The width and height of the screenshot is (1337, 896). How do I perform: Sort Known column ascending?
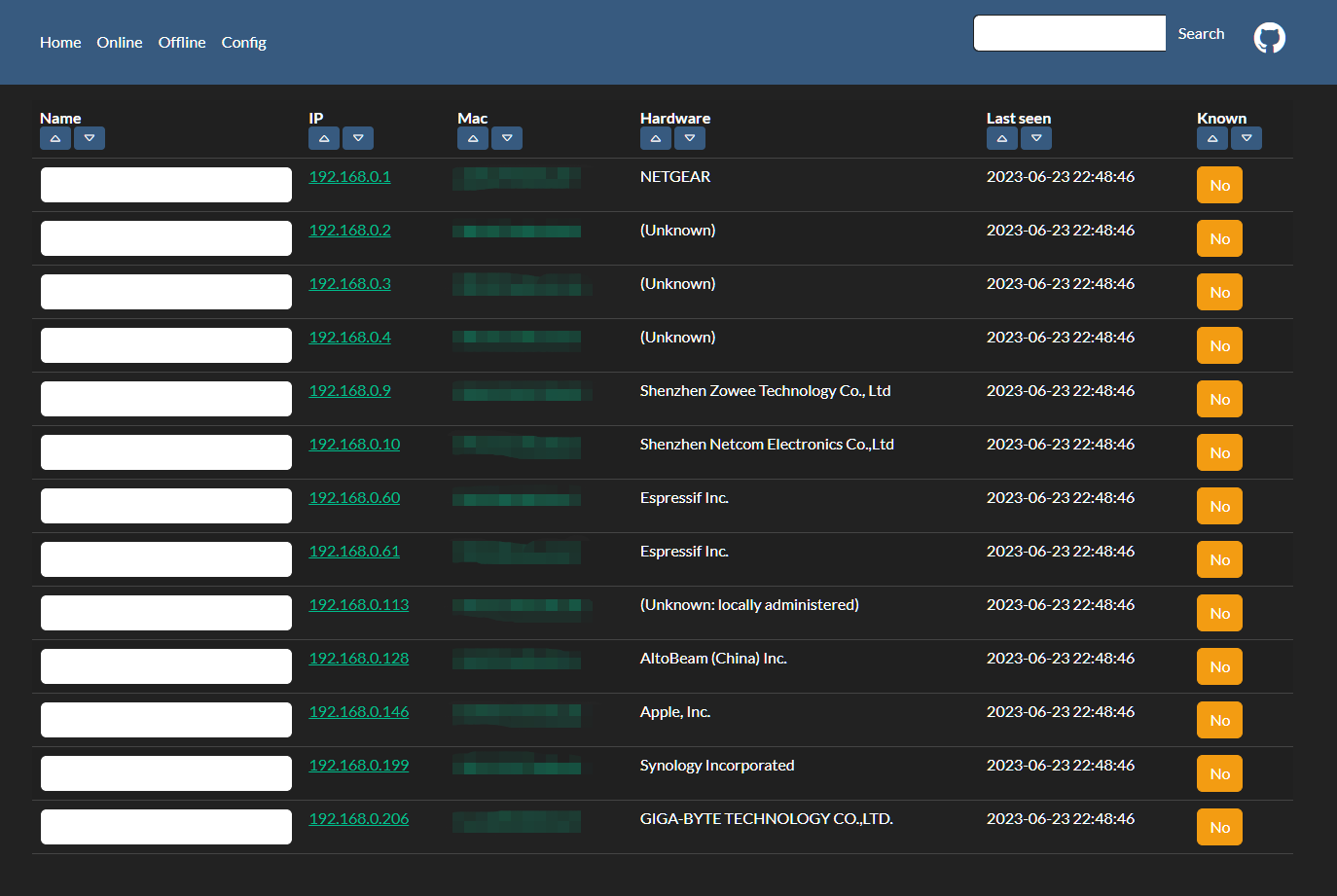coord(1212,139)
